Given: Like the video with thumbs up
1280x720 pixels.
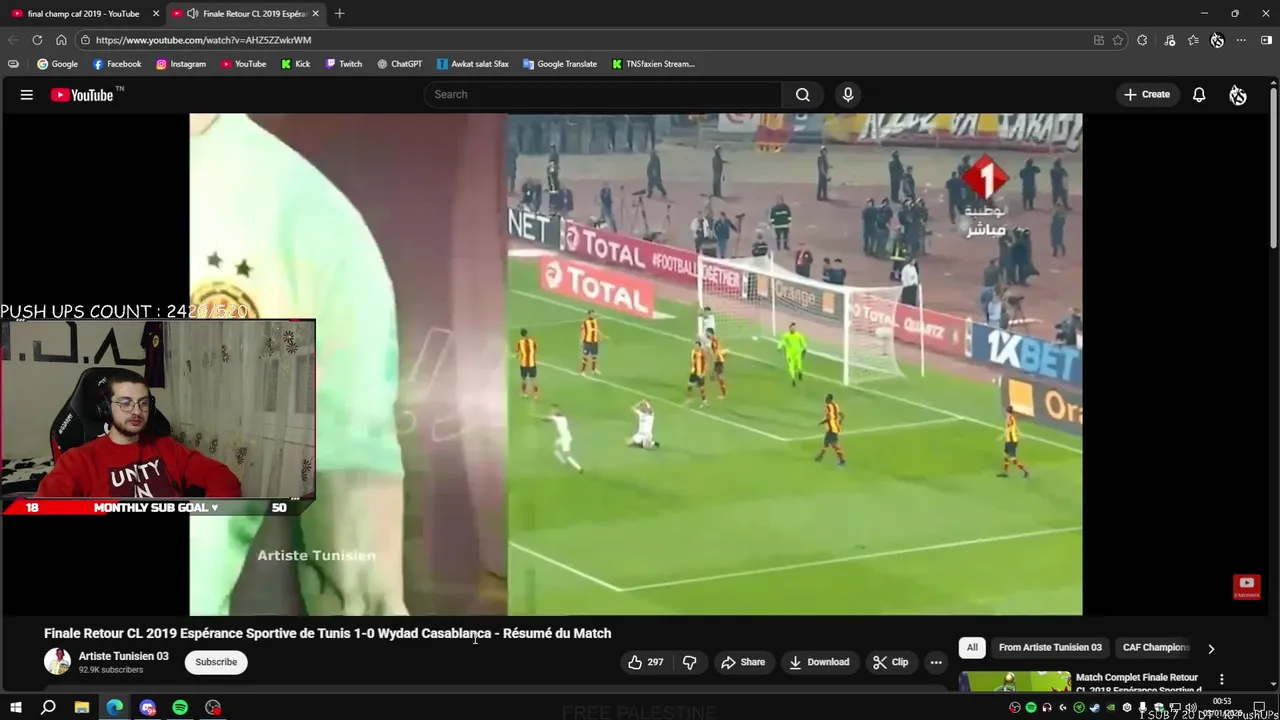Looking at the screenshot, I should (645, 662).
